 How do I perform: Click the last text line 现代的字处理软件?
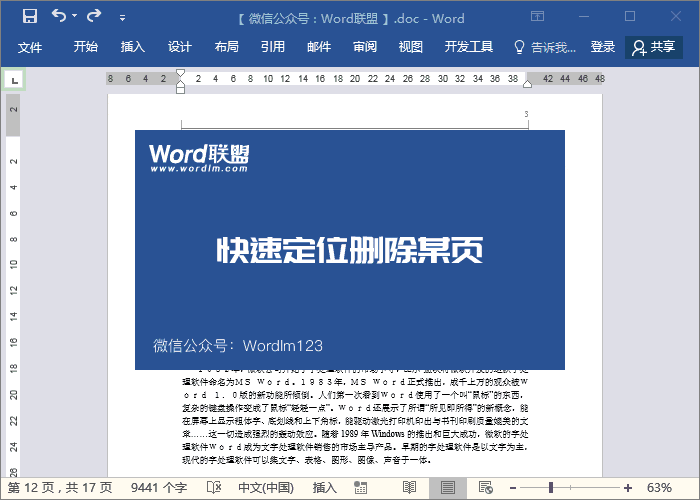point(306,460)
